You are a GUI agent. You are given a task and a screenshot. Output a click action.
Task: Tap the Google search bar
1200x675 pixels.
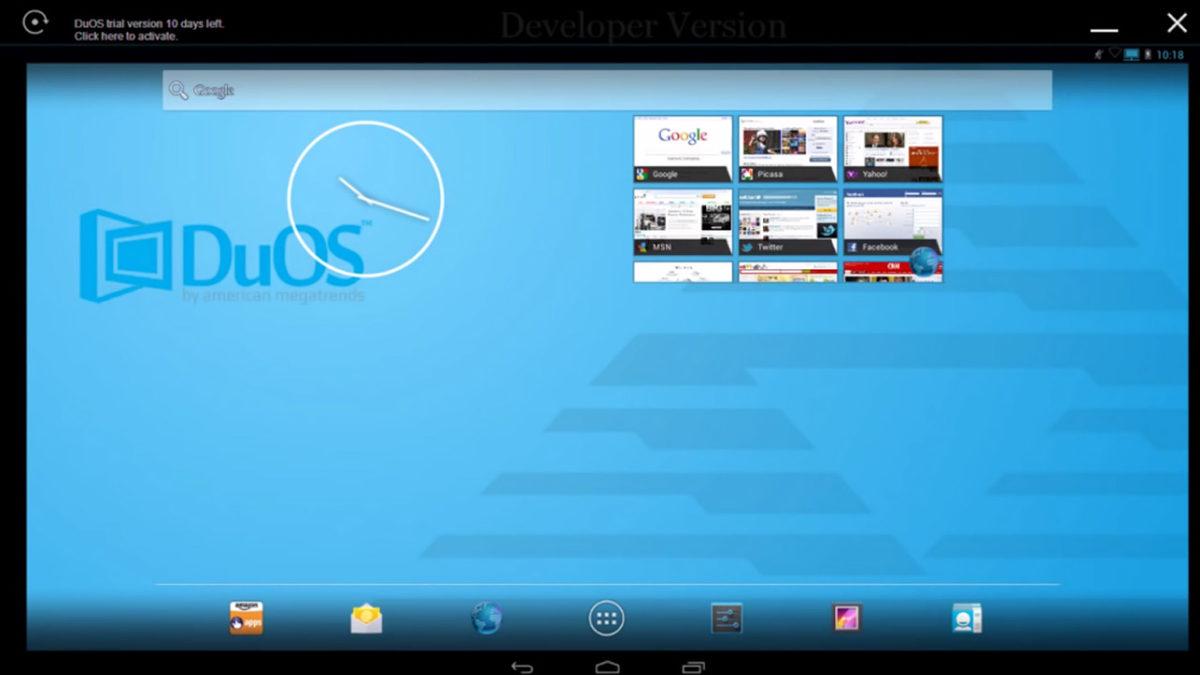coord(600,89)
